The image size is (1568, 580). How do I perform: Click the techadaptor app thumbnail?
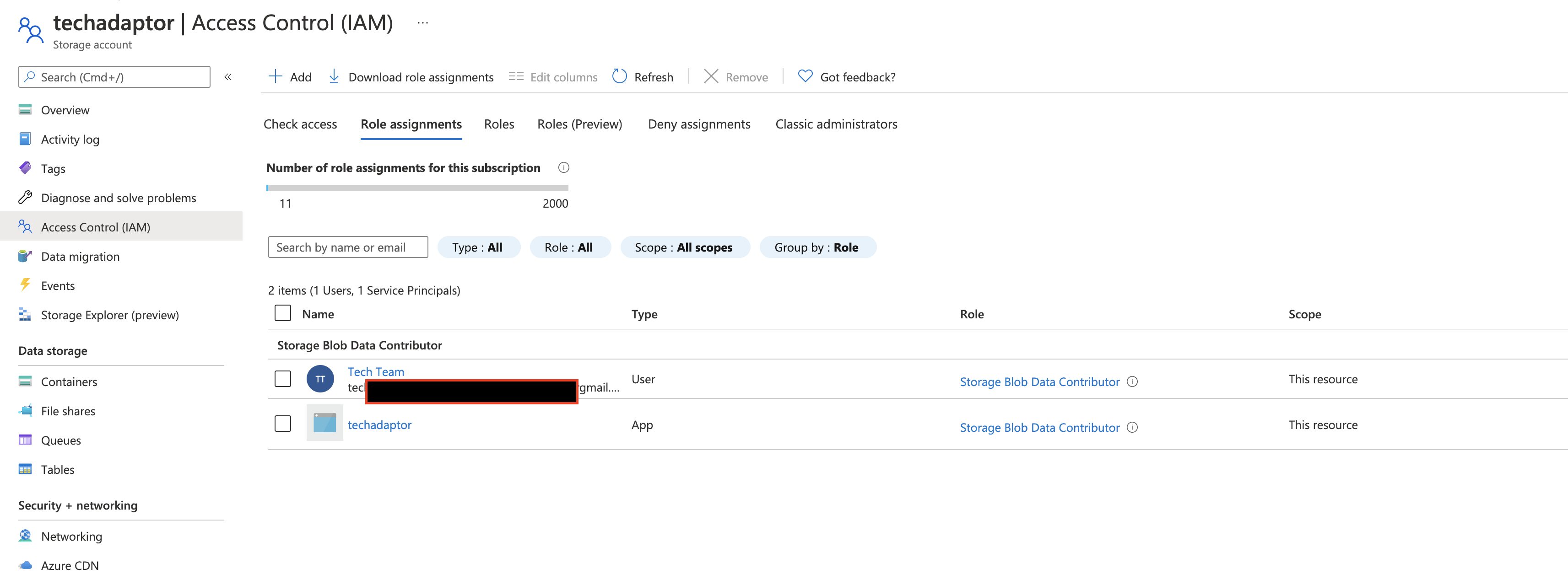pos(324,423)
